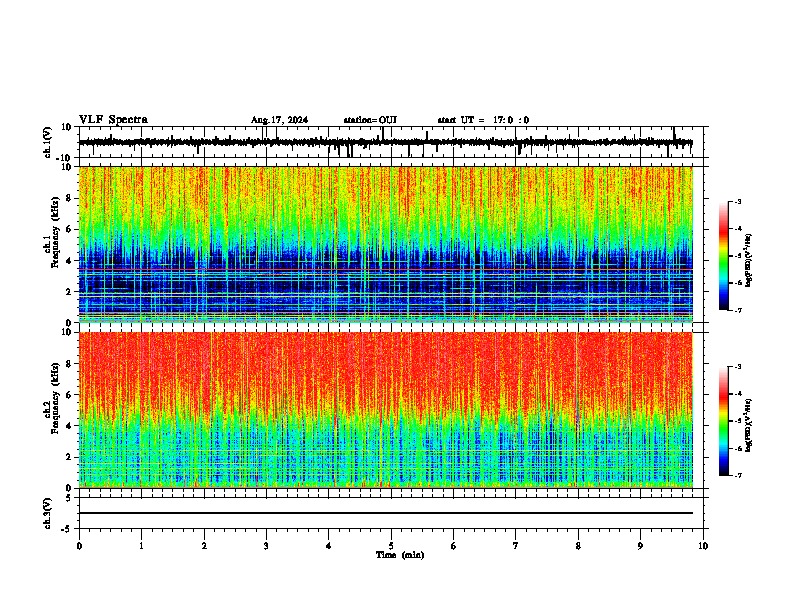The width and height of the screenshot is (792, 612).
Task: Click the "6" kHz tick on ch.1 spectrogram
Action: [x=70, y=230]
